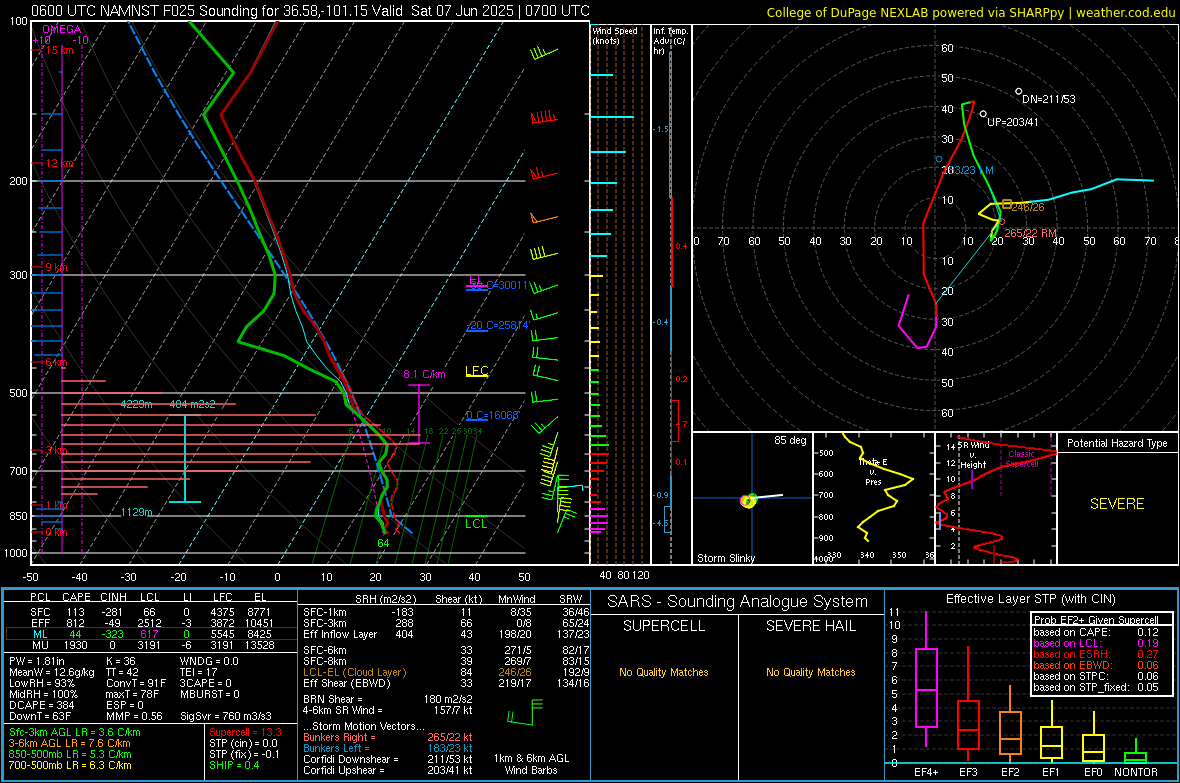Click the '15 km' height marker
Viewport: 1180px width, 783px height.
click(60, 50)
